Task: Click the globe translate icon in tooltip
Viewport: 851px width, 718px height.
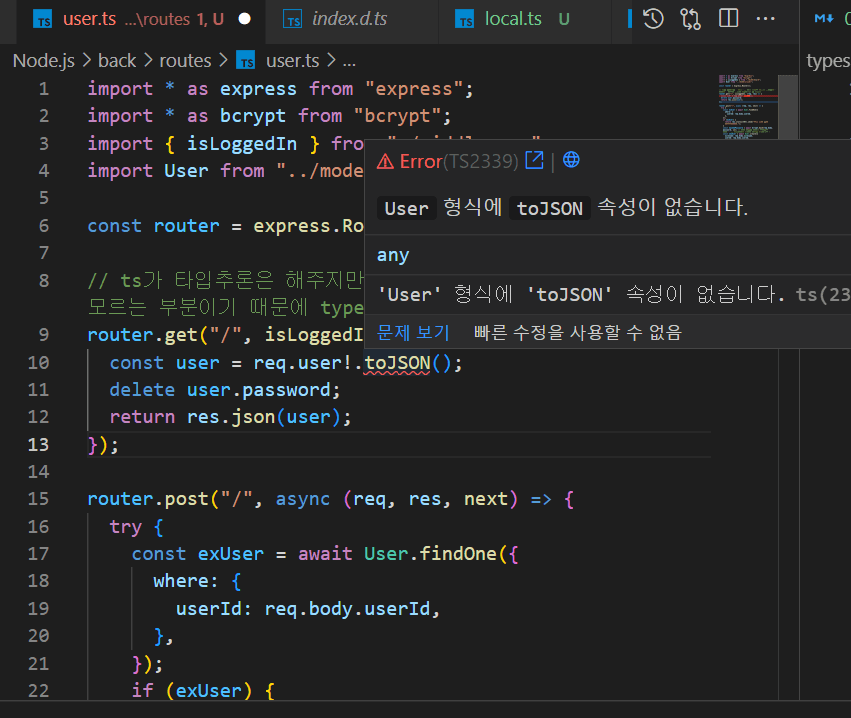Action: 571,160
